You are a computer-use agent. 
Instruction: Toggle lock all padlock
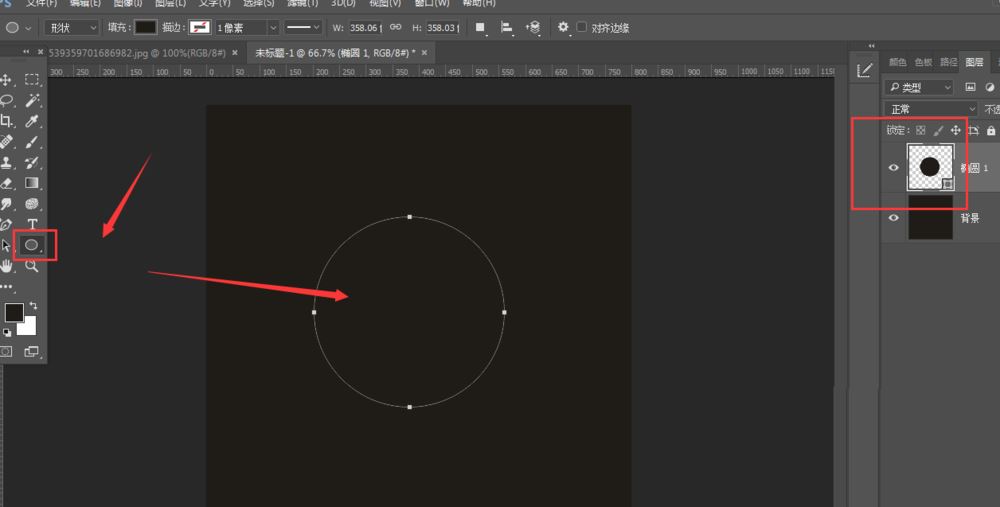[x=990, y=130]
